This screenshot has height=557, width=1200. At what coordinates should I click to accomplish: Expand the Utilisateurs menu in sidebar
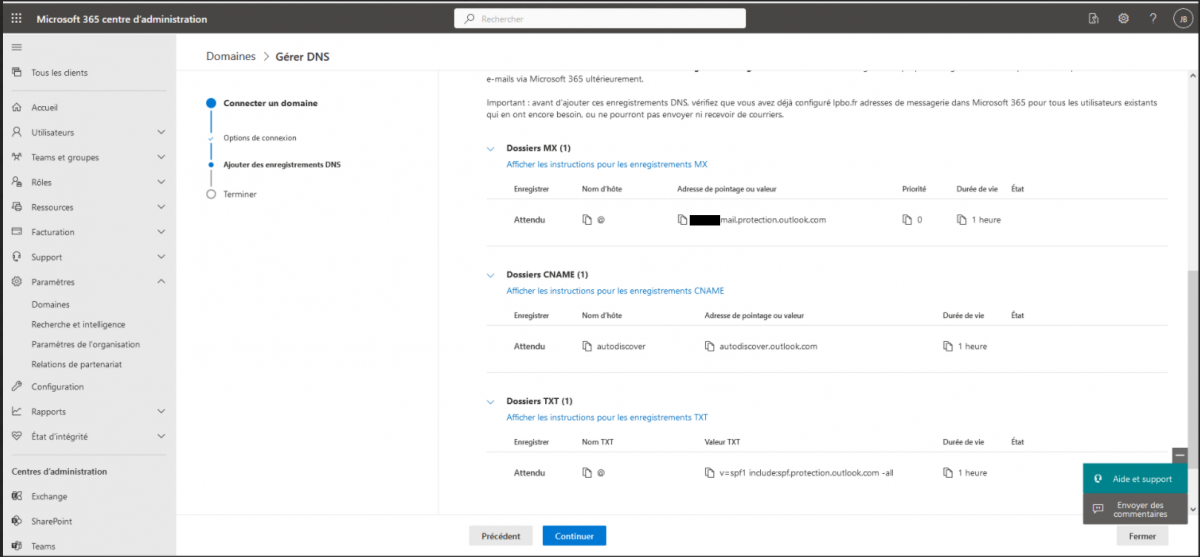[161, 132]
